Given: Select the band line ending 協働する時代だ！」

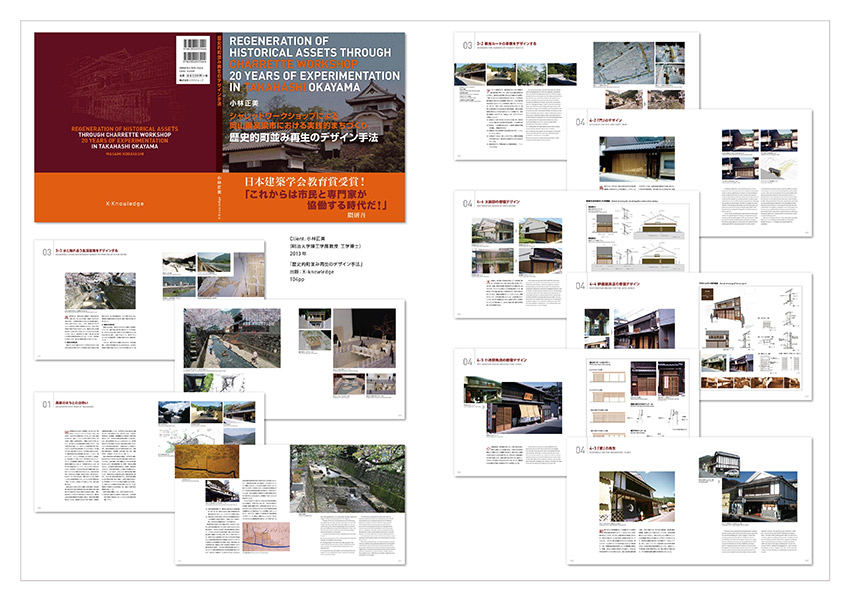Looking at the screenshot, I should [x=347, y=205].
